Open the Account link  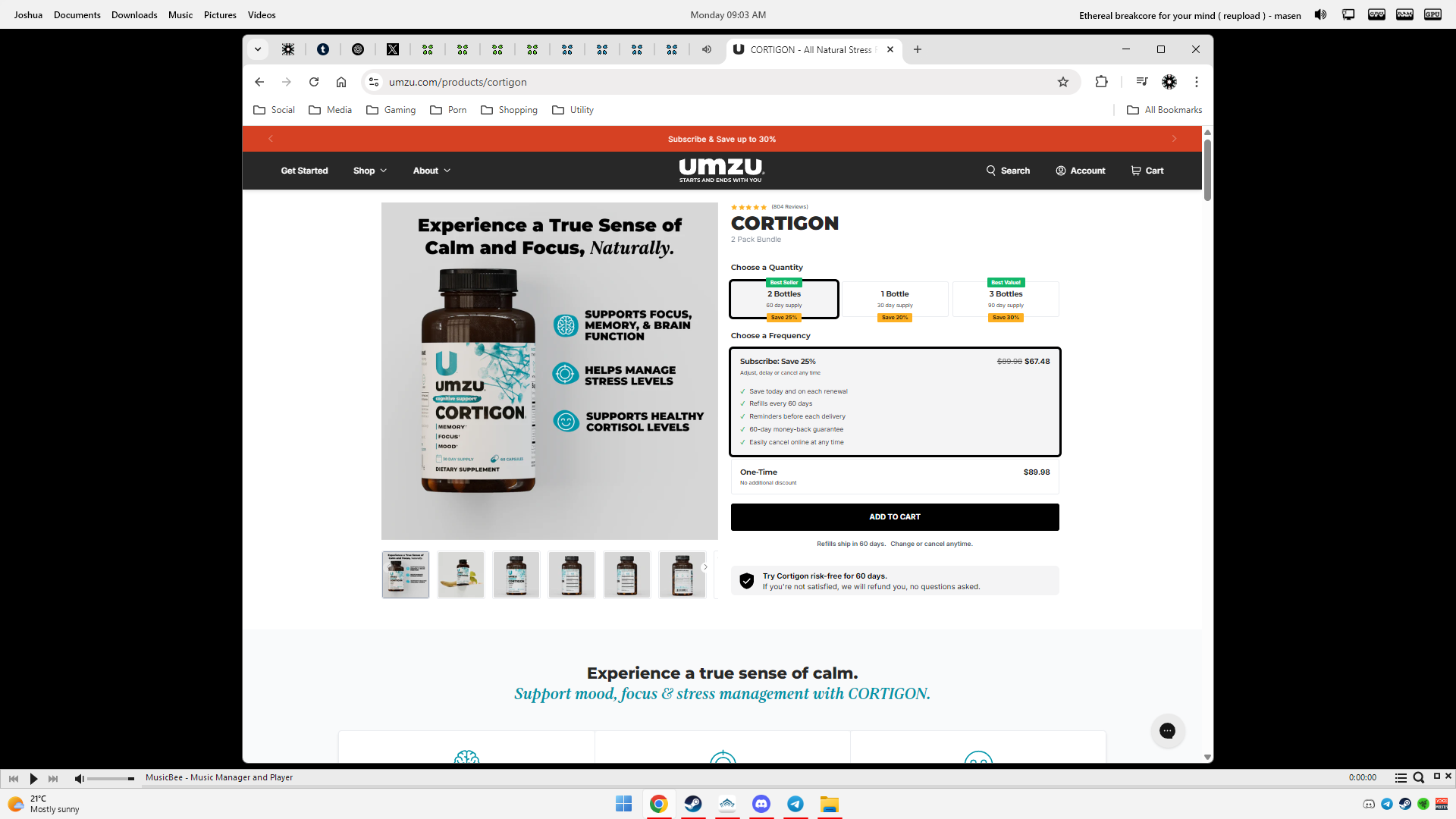1080,171
